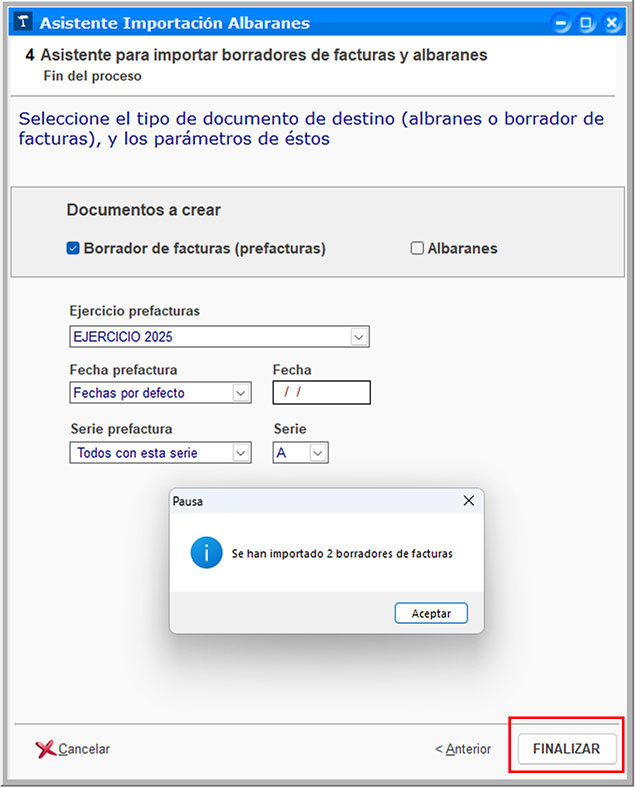This screenshot has height=787, width=635.
Task: Enable the Albaranes checkbox
Action: [418, 249]
